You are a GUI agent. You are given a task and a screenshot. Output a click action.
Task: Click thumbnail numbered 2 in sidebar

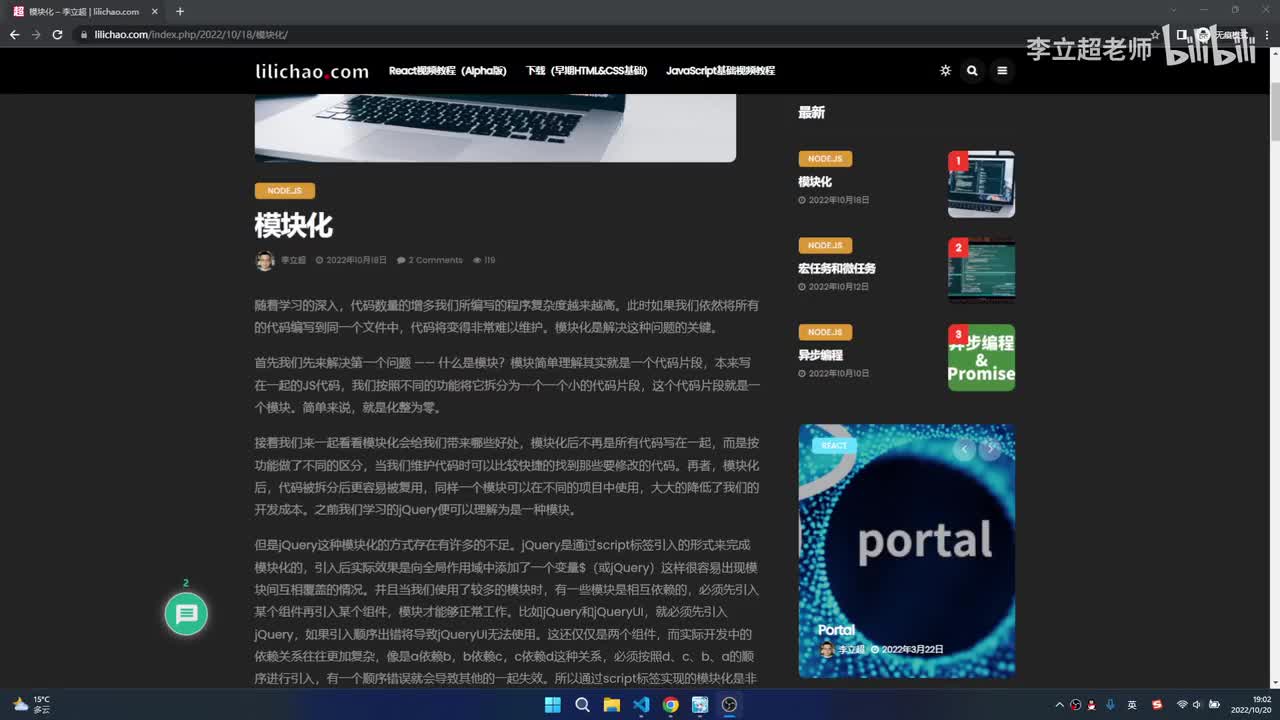coord(981,270)
